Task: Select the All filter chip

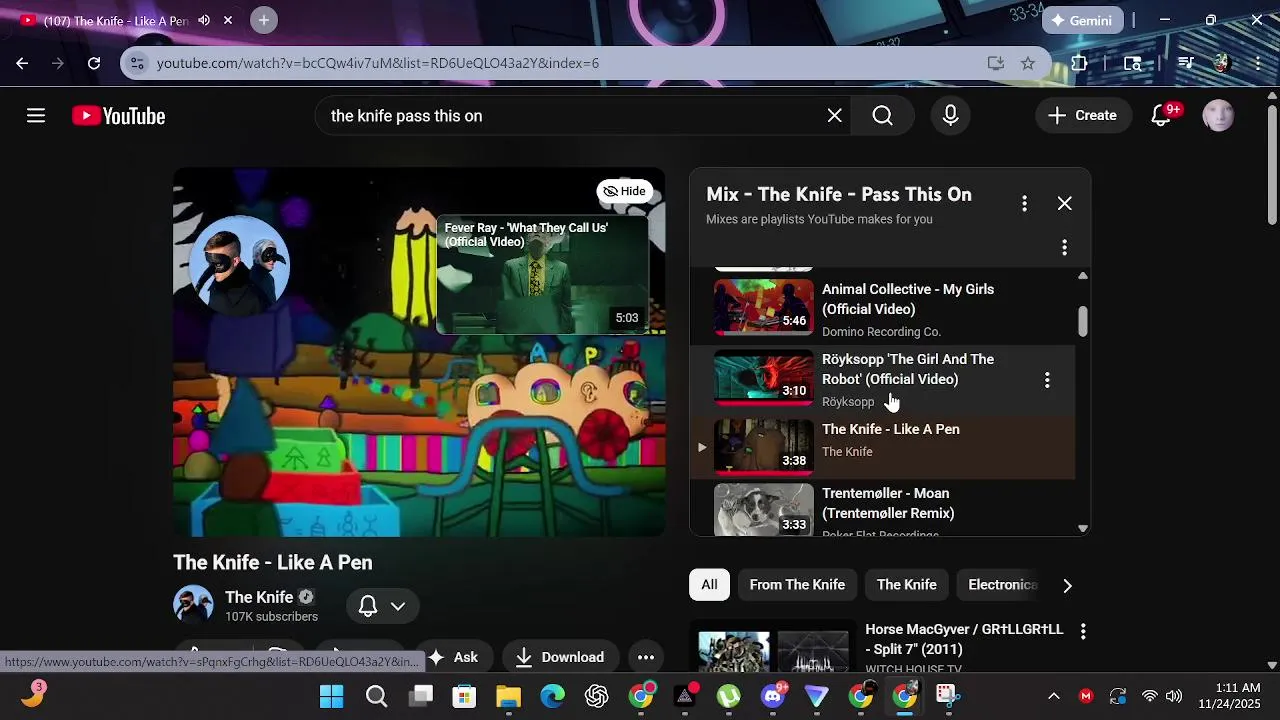Action: coord(709,585)
